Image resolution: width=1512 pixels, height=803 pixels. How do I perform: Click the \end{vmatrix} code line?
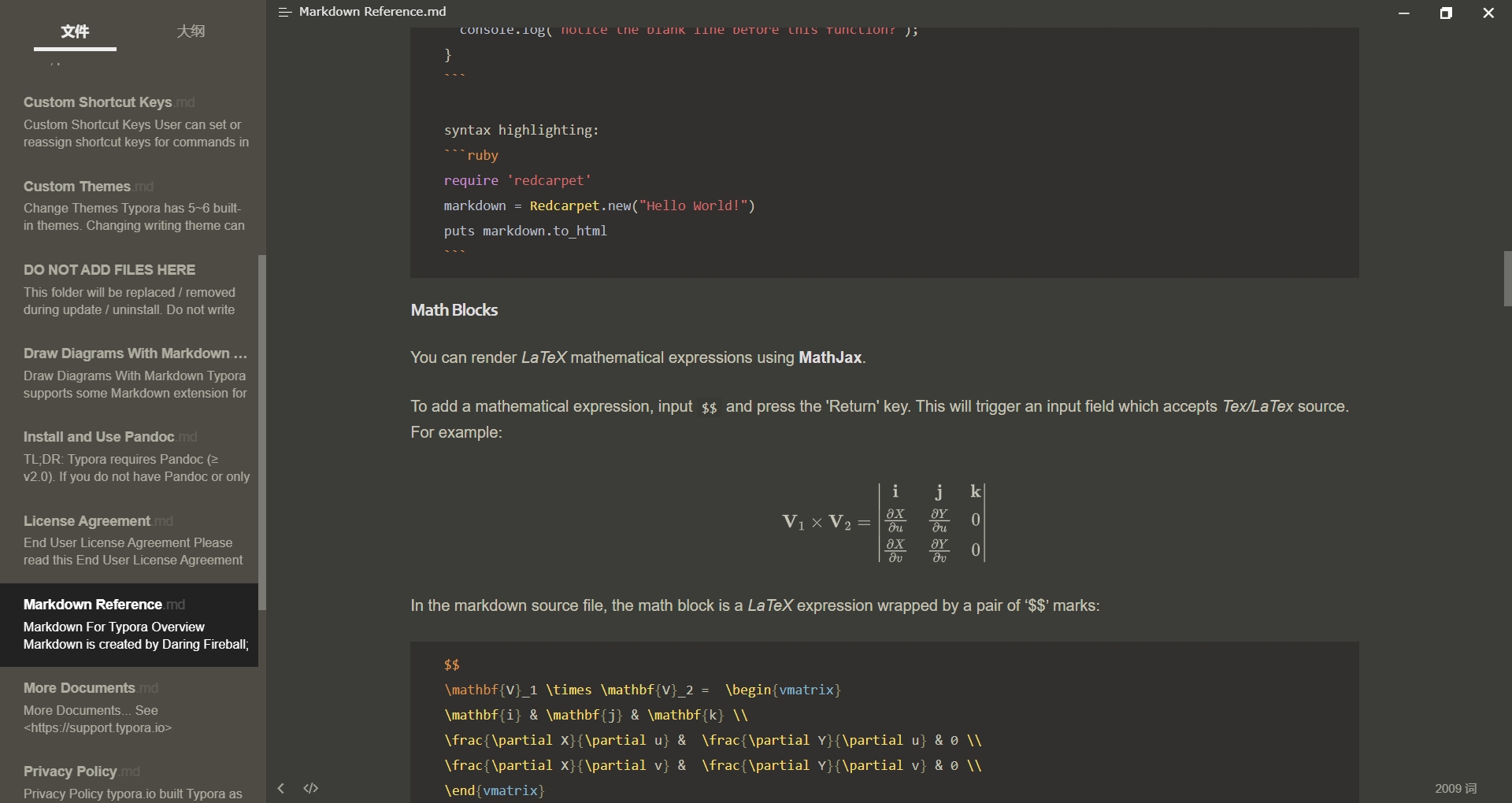pyautogui.click(x=494, y=790)
